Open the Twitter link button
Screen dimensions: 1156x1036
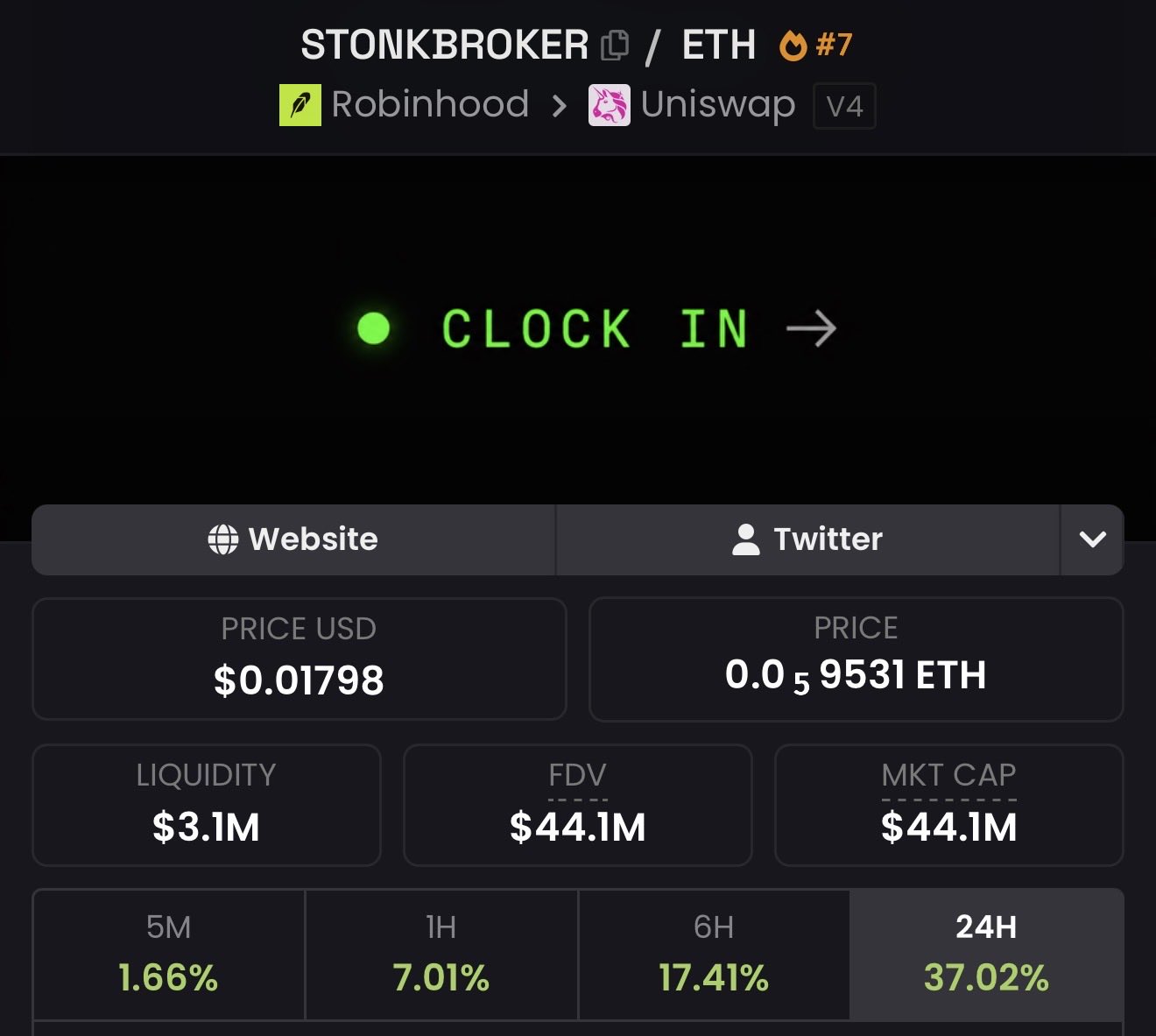tap(807, 539)
